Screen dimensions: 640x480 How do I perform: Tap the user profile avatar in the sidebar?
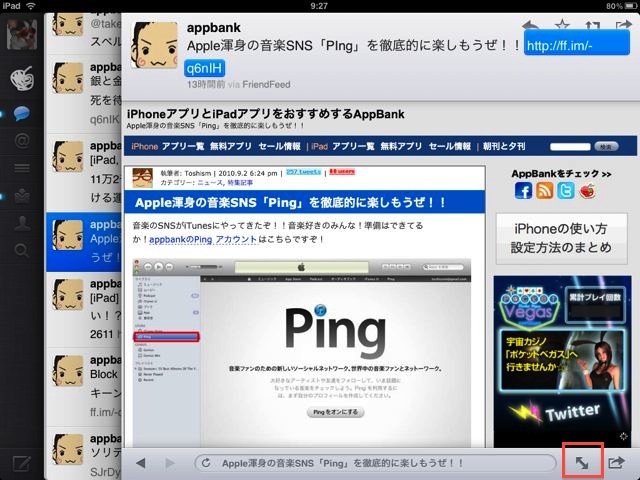tap(22, 34)
